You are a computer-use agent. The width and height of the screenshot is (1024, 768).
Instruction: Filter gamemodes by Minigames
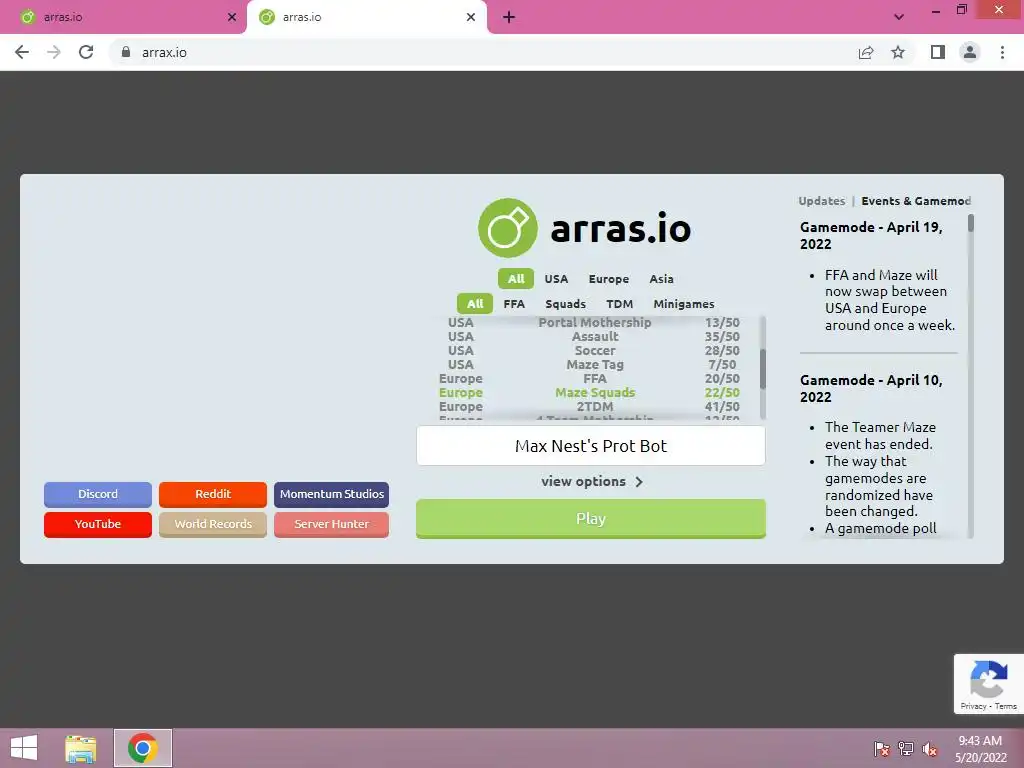point(684,304)
